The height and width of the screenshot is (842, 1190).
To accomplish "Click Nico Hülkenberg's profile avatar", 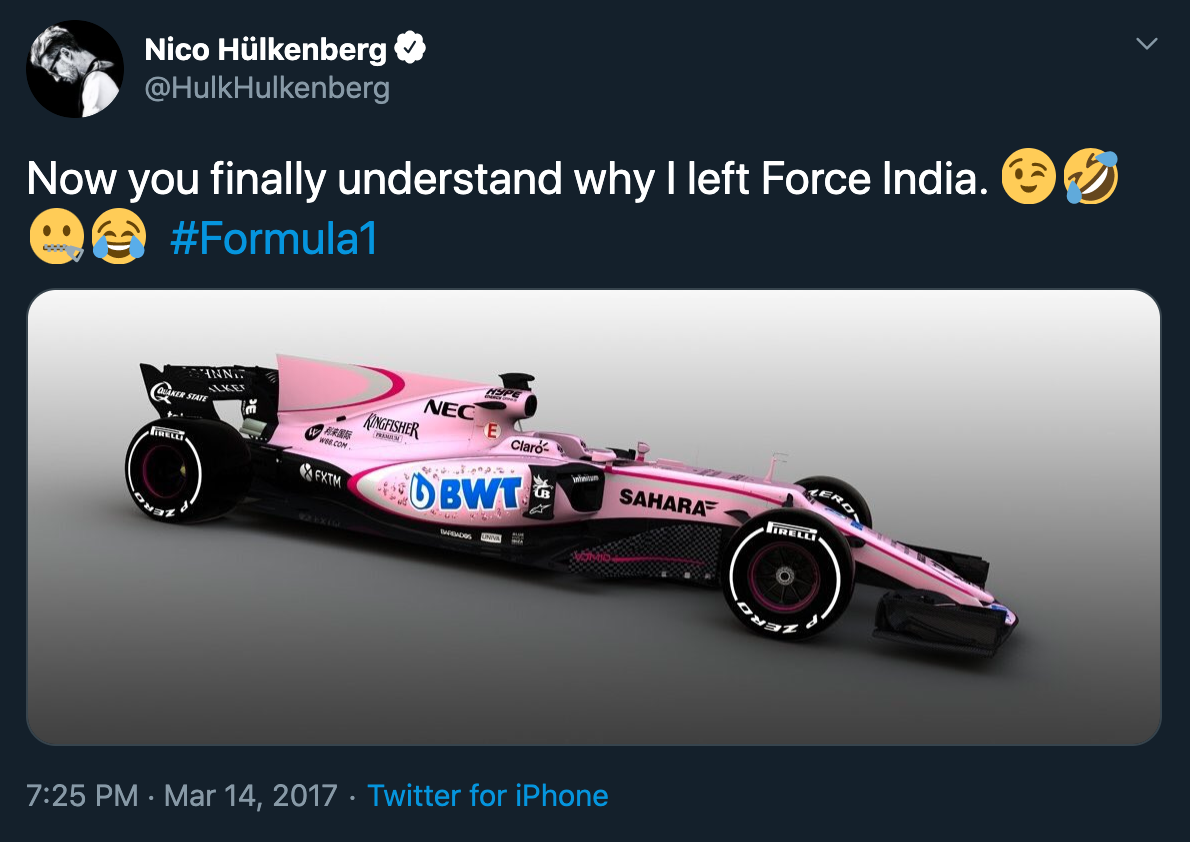I will (x=75, y=69).
